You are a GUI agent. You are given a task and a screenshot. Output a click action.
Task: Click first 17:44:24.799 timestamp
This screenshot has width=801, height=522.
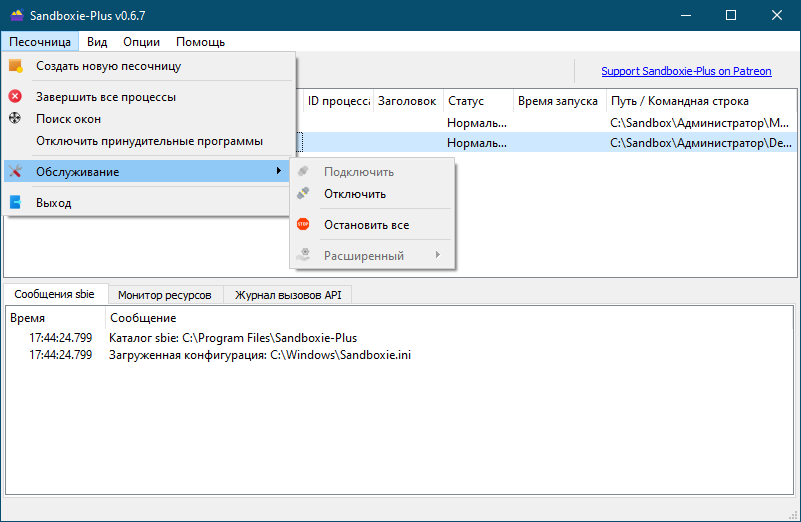tap(60, 338)
